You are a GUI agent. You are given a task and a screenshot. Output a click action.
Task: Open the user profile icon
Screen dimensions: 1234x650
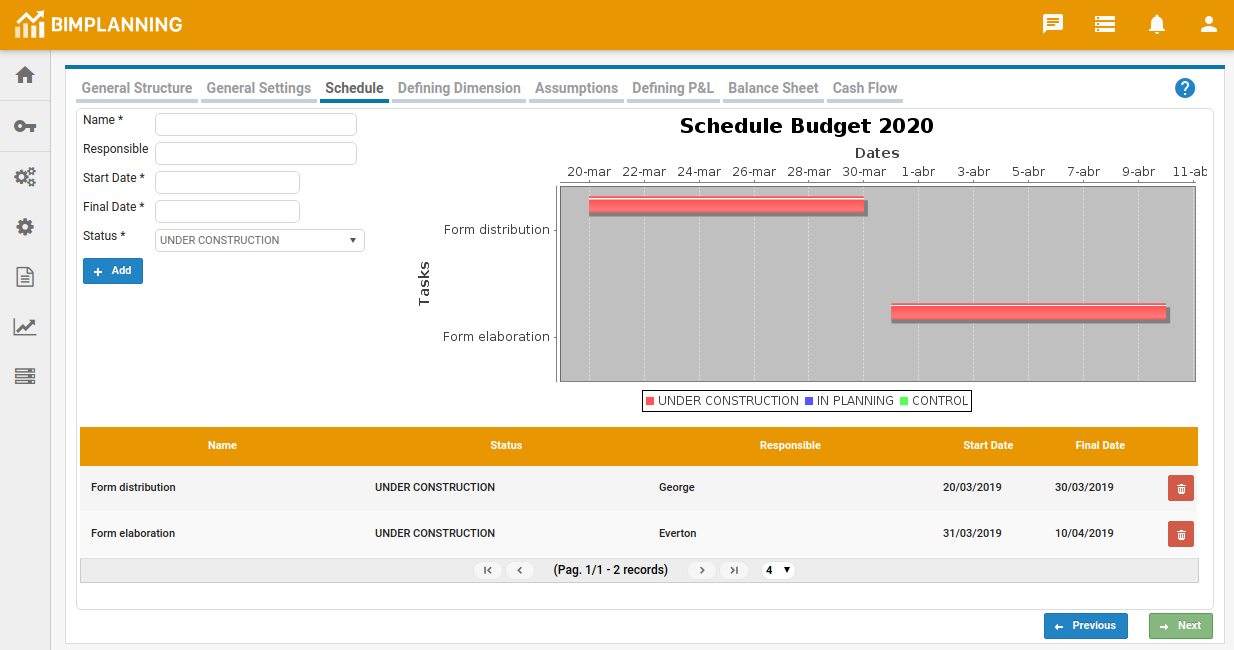[1209, 24]
